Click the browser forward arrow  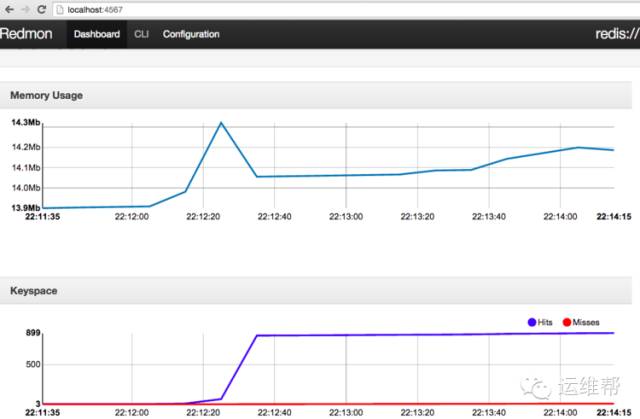(25, 9)
